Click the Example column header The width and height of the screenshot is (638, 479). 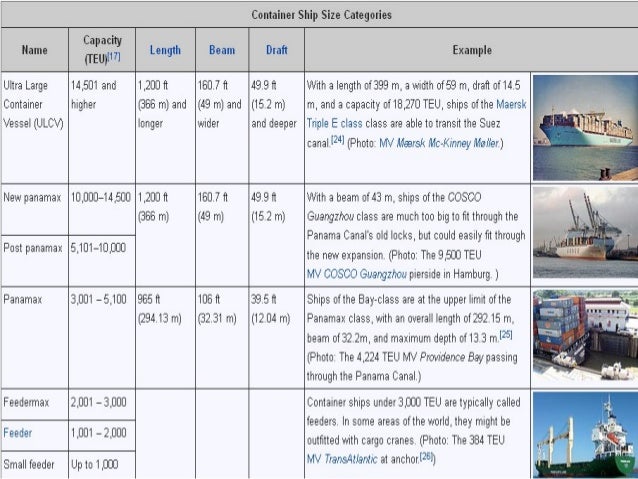(472, 50)
